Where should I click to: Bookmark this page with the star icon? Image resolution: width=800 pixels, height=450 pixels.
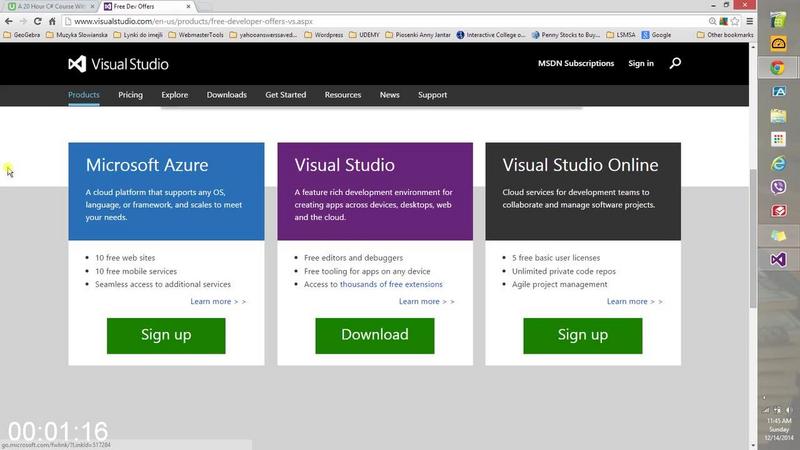point(735,21)
